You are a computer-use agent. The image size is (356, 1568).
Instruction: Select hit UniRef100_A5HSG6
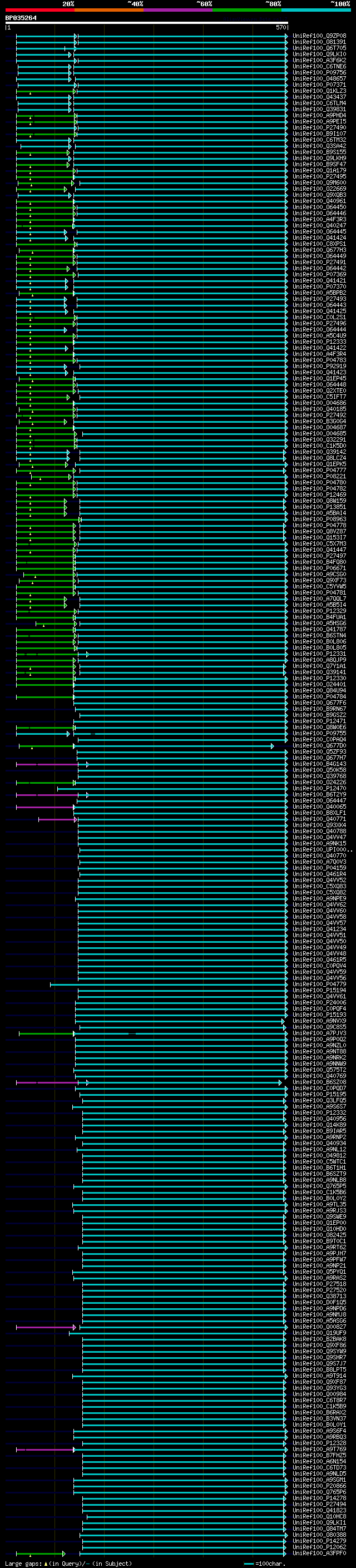coord(319,624)
